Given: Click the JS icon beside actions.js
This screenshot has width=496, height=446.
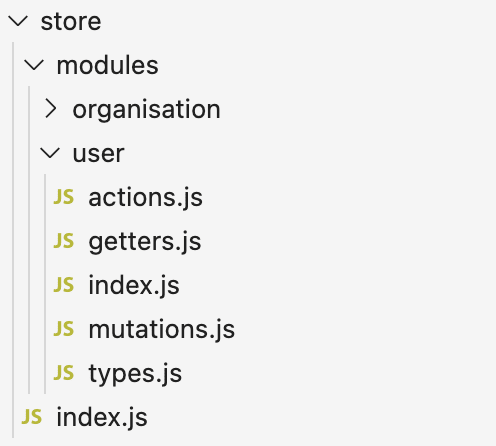Looking at the screenshot, I should [x=64, y=197].
